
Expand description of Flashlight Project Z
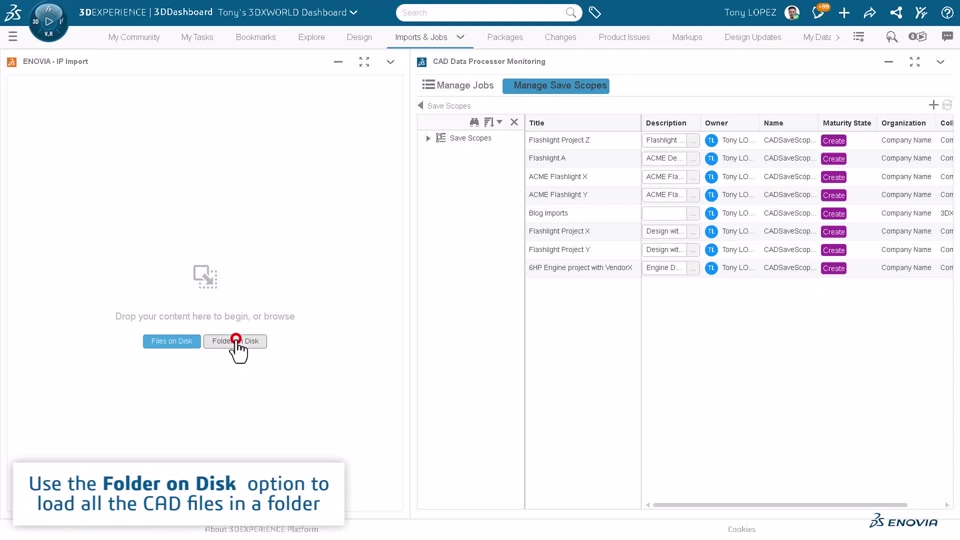pyautogui.click(x=693, y=140)
